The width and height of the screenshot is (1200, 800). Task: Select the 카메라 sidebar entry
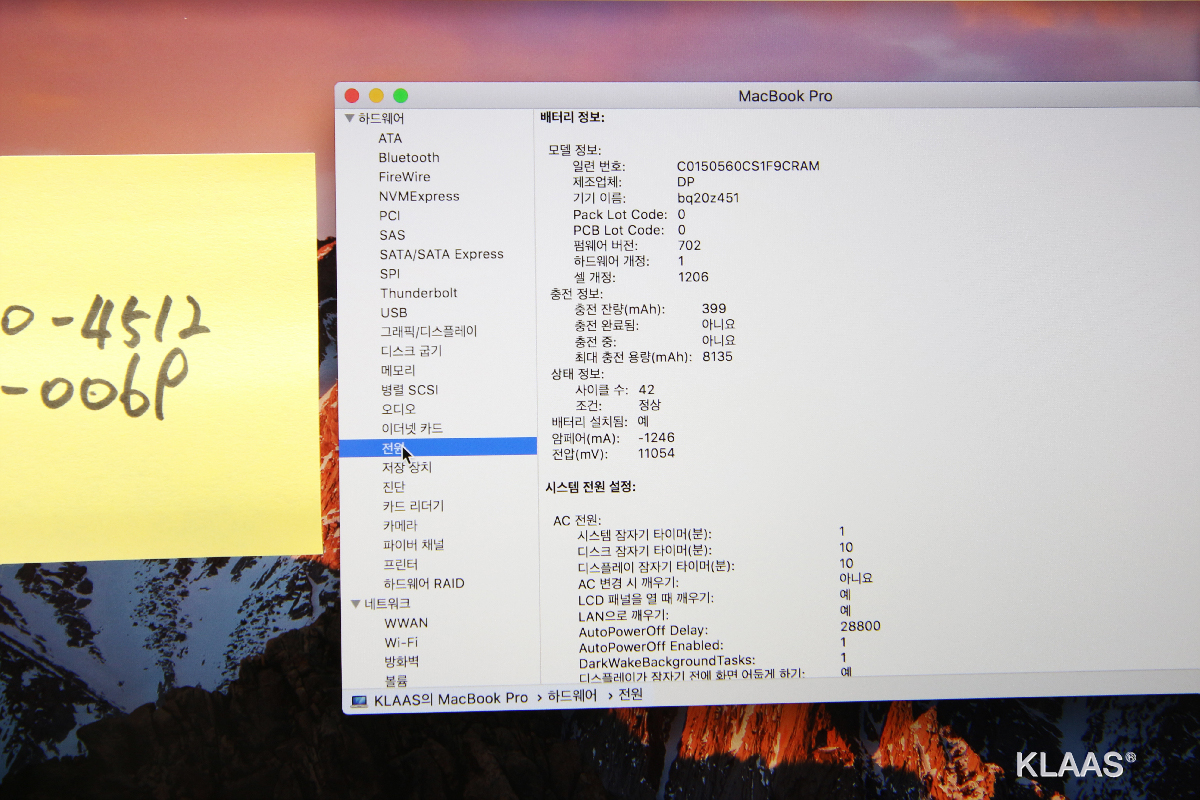click(x=400, y=525)
